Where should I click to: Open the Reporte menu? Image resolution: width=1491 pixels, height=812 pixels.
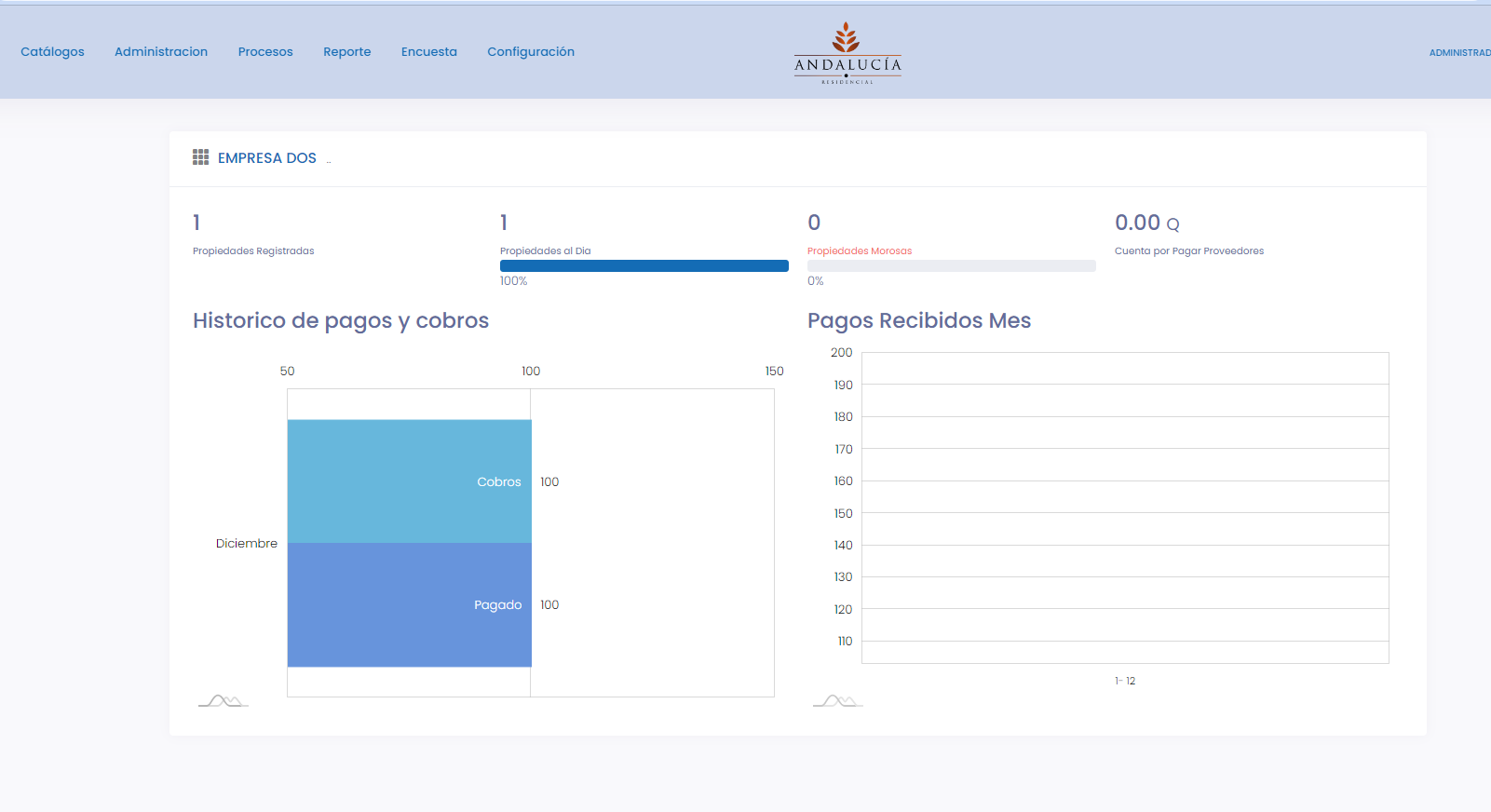[347, 51]
